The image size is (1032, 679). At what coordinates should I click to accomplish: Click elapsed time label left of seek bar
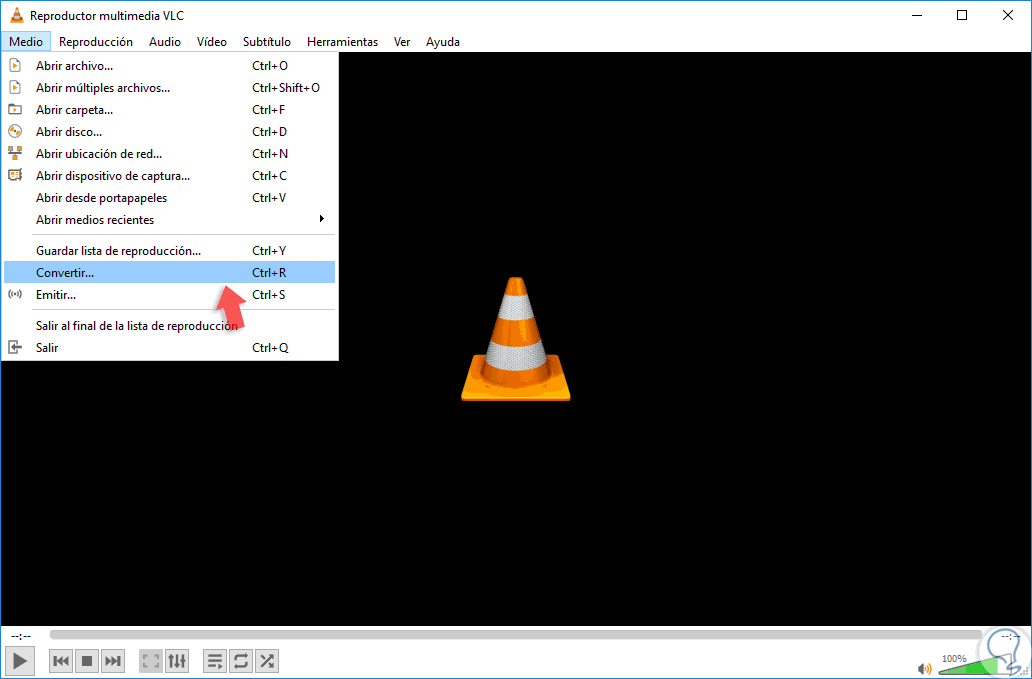click(x=21, y=636)
